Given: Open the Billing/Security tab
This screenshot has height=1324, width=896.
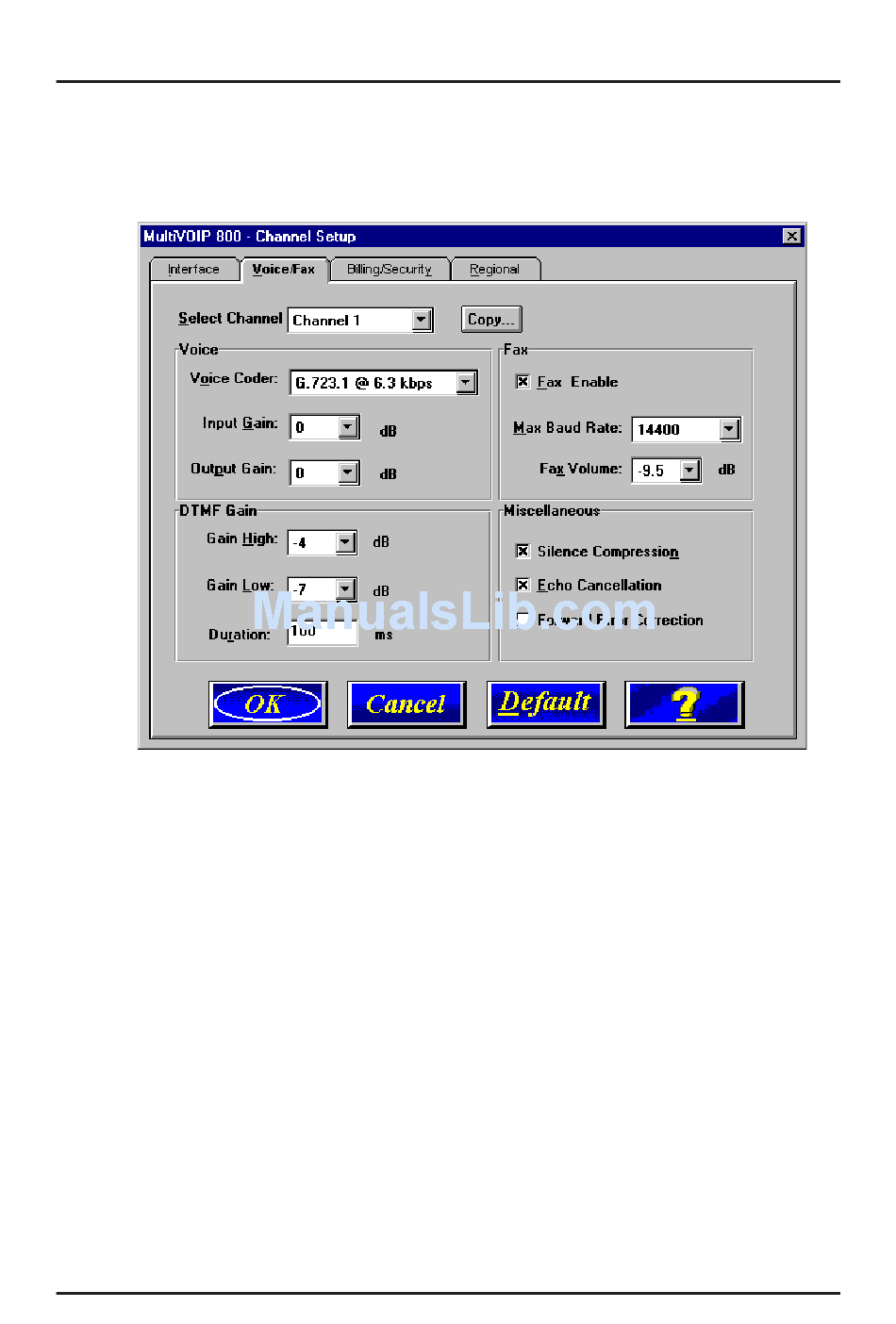Looking at the screenshot, I should (x=390, y=269).
